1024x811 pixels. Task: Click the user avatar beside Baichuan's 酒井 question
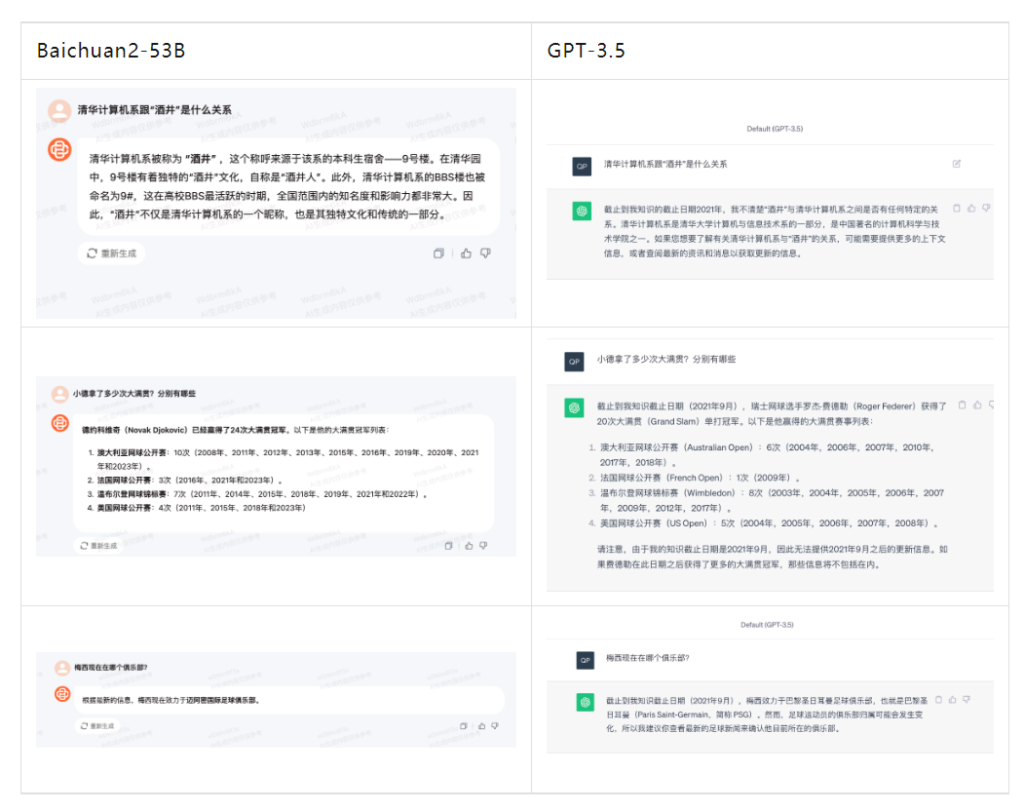tap(59, 110)
